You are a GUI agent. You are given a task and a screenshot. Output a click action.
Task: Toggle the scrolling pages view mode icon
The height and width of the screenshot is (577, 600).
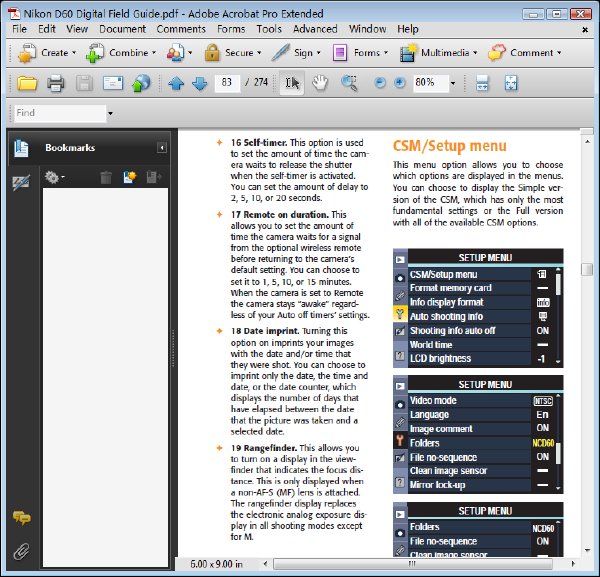(x=482, y=83)
